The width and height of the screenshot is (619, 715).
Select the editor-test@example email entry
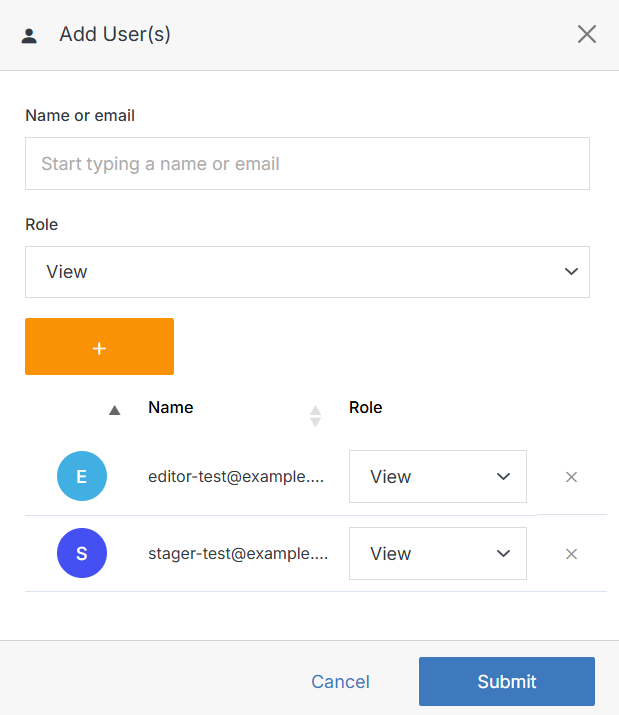(236, 477)
